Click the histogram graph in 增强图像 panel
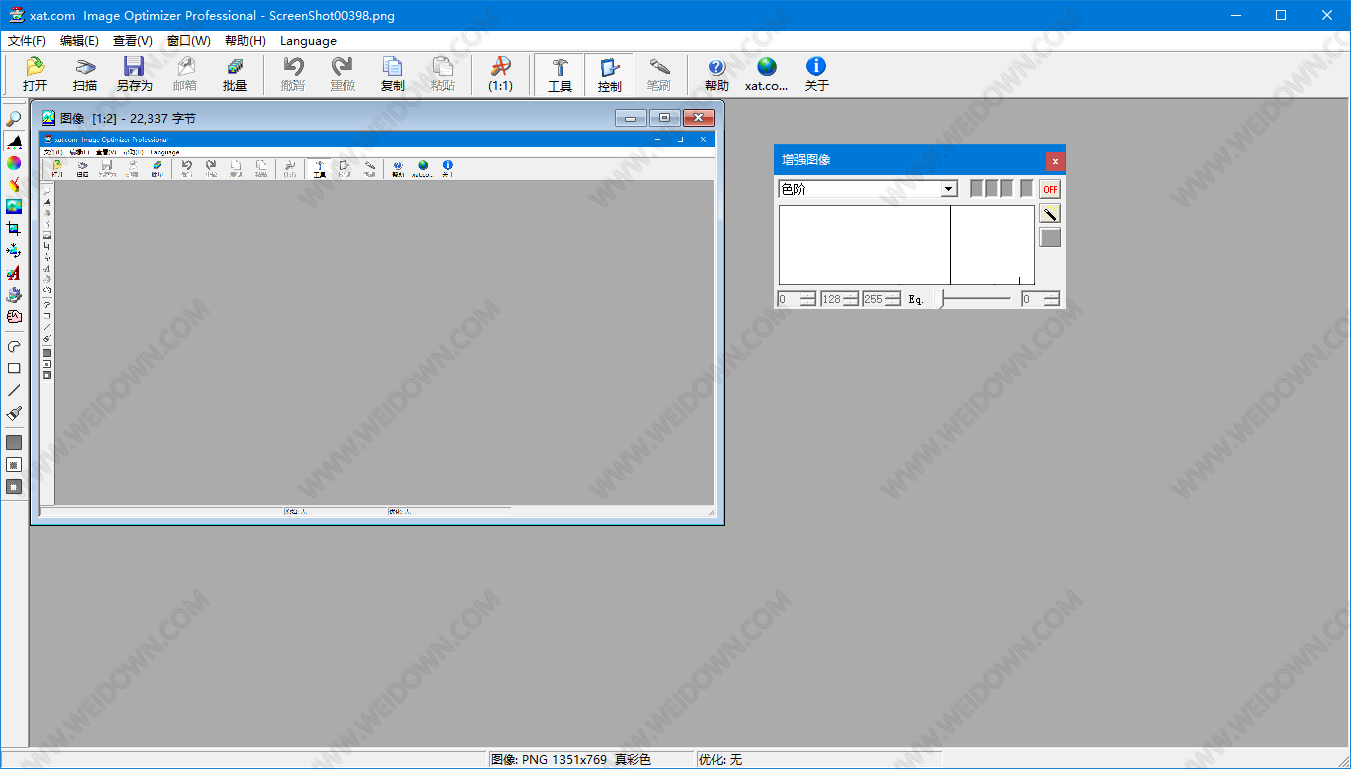1351x769 pixels. 907,245
